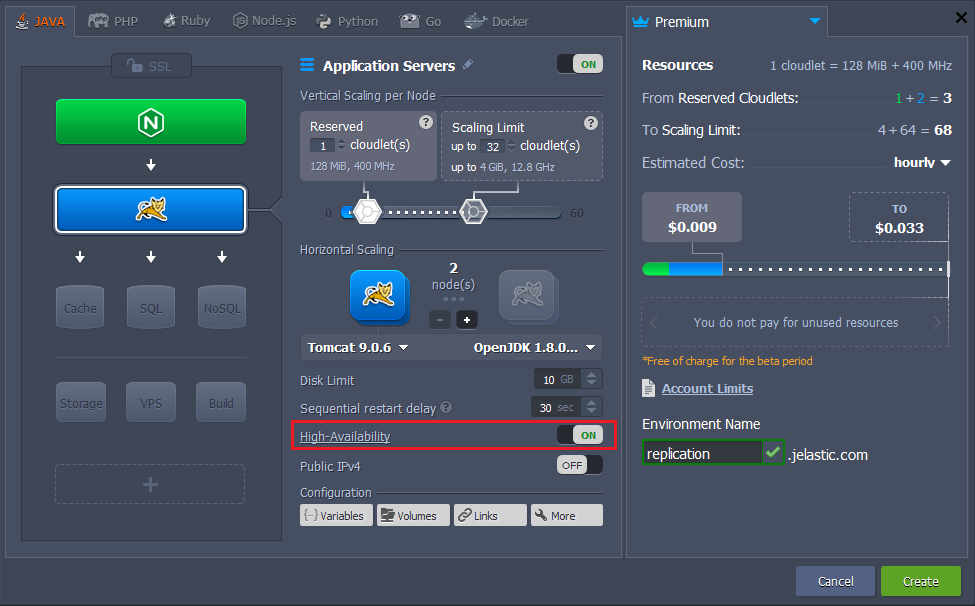Create the environment
This screenshot has width=975, height=606.
click(921, 581)
